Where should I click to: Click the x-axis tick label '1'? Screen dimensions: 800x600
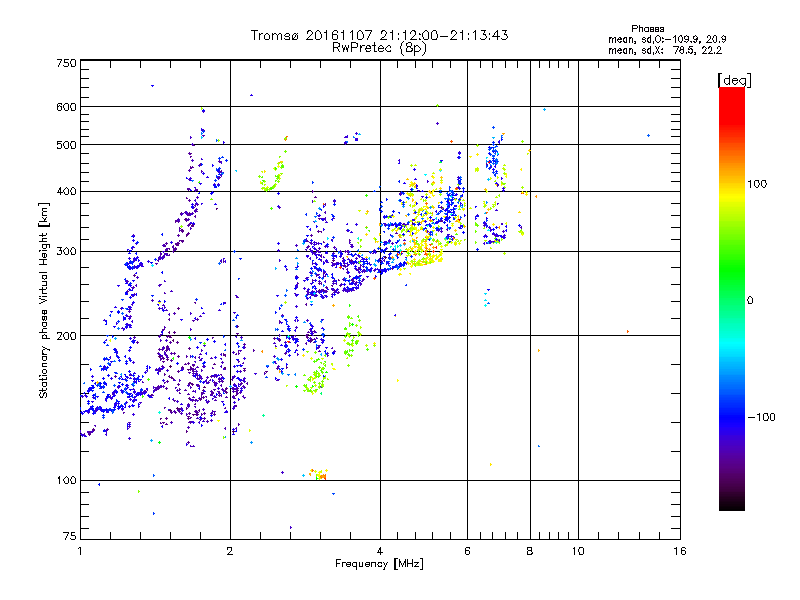80,551
